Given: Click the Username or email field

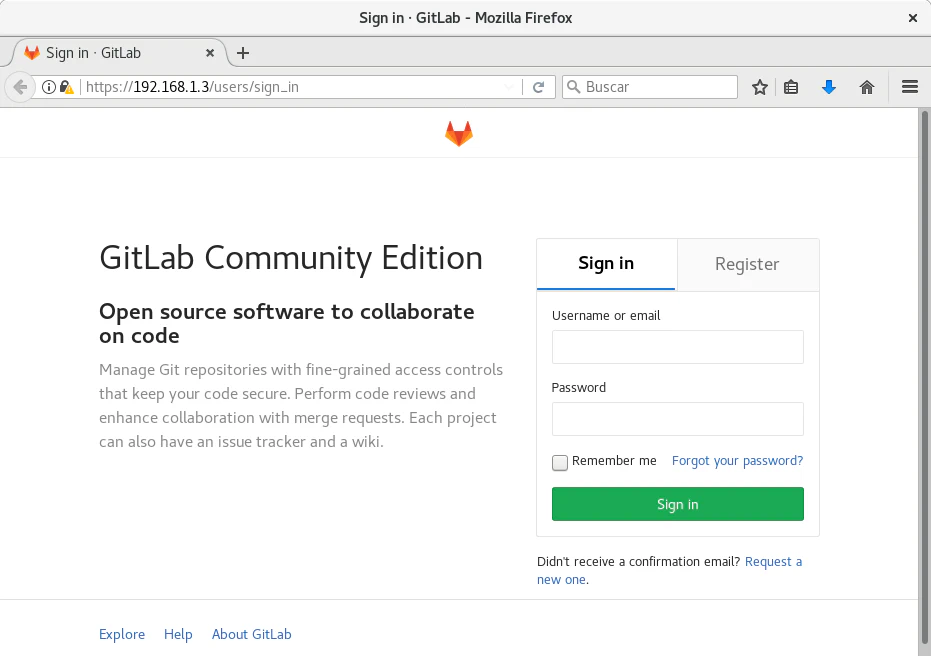Looking at the screenshot, I should click(677, 347).
